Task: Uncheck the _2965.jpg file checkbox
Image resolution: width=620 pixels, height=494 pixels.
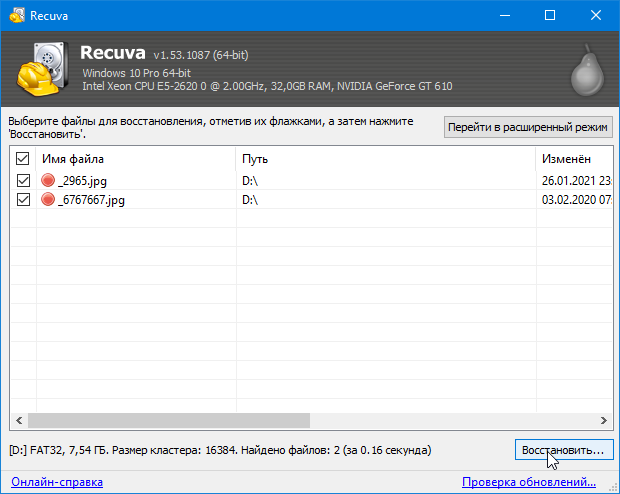Action: 23,180
